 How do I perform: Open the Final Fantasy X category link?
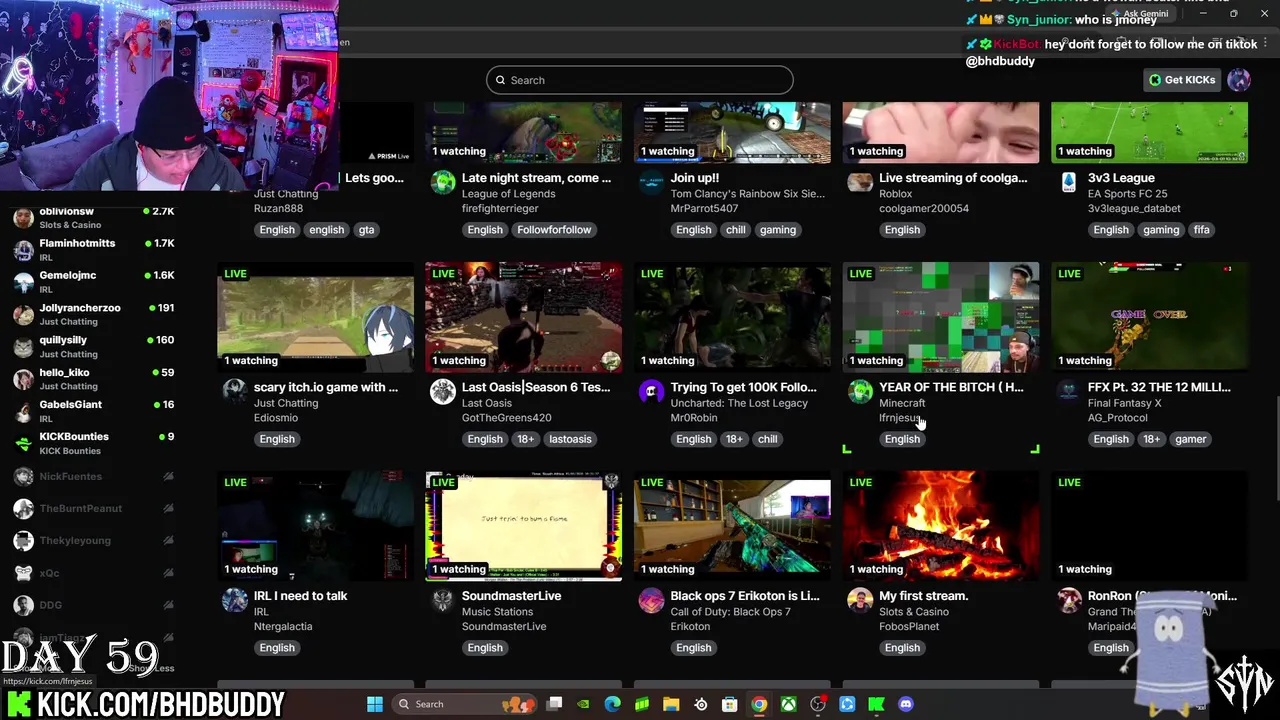pyautogui.click(x=1124, y=403)
